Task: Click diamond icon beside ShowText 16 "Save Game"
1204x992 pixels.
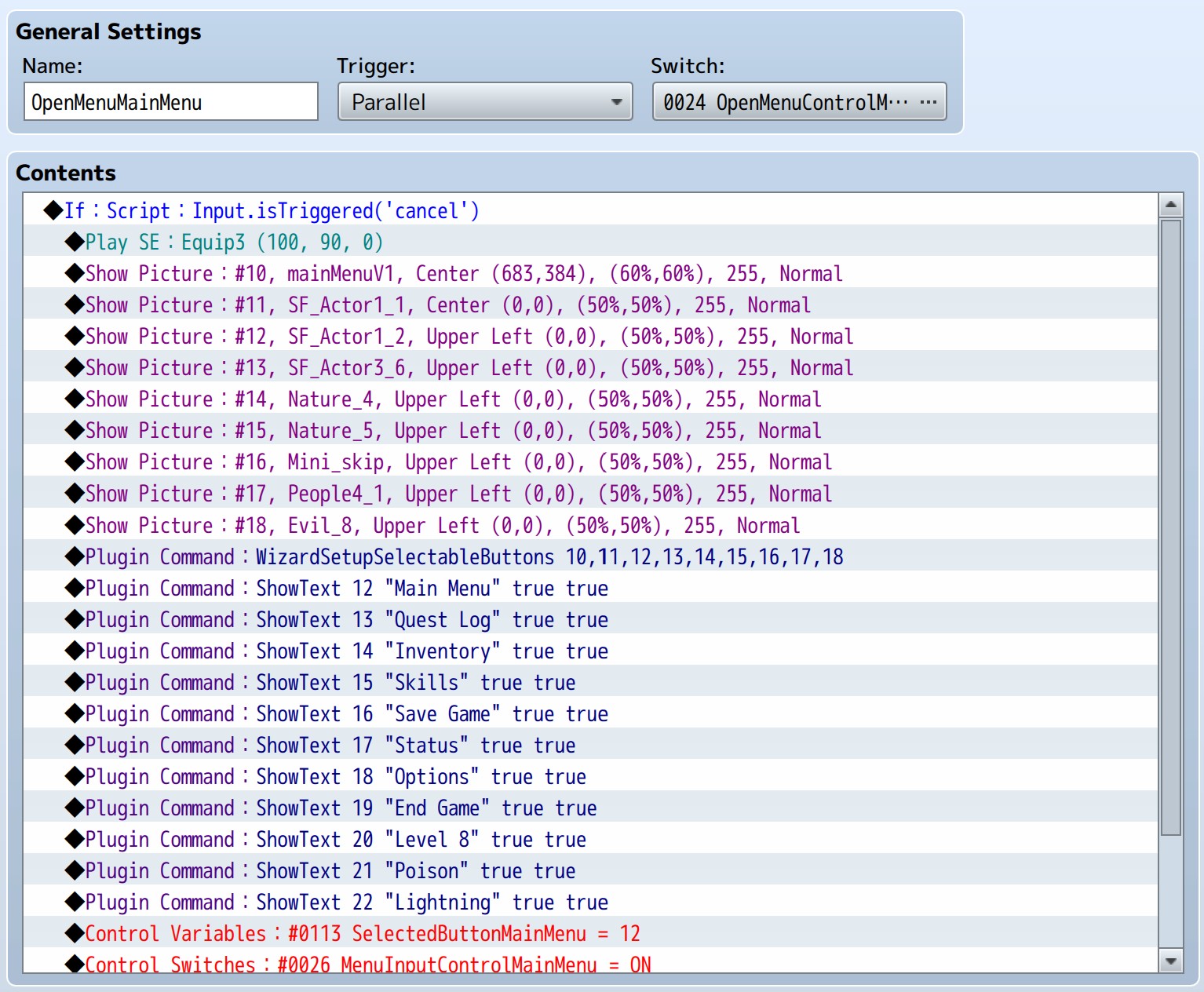Action: pyautogui.click(x=75, y=714)
